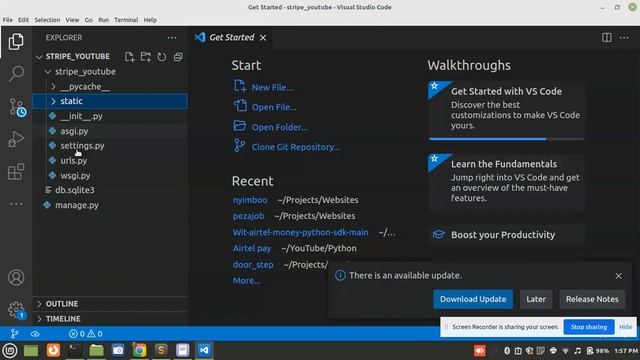Open the Run menu
640x360 pixels.
[103, 20]
